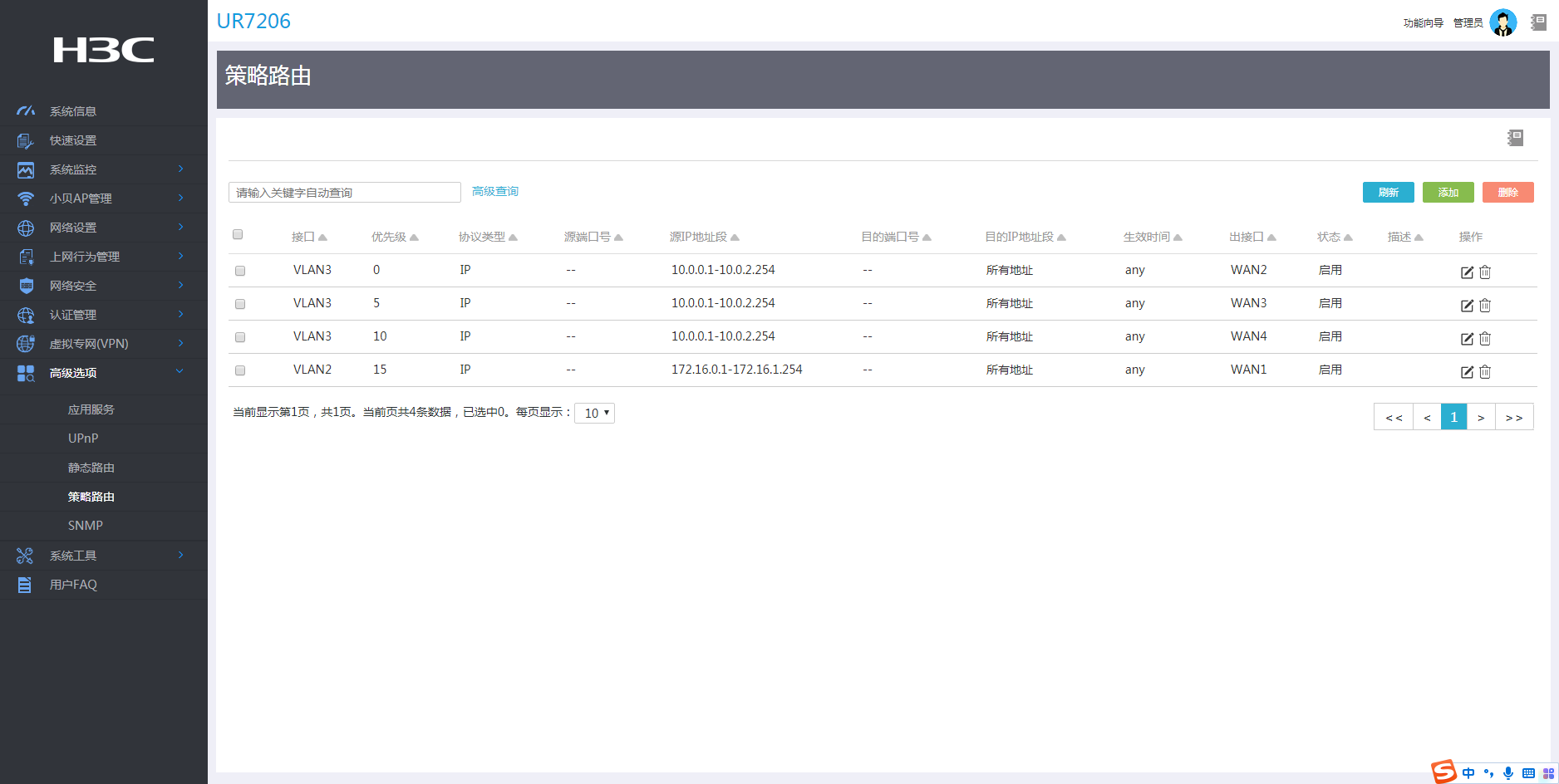Expand the 系统工具 menu chevron

(x=180, y=555)
